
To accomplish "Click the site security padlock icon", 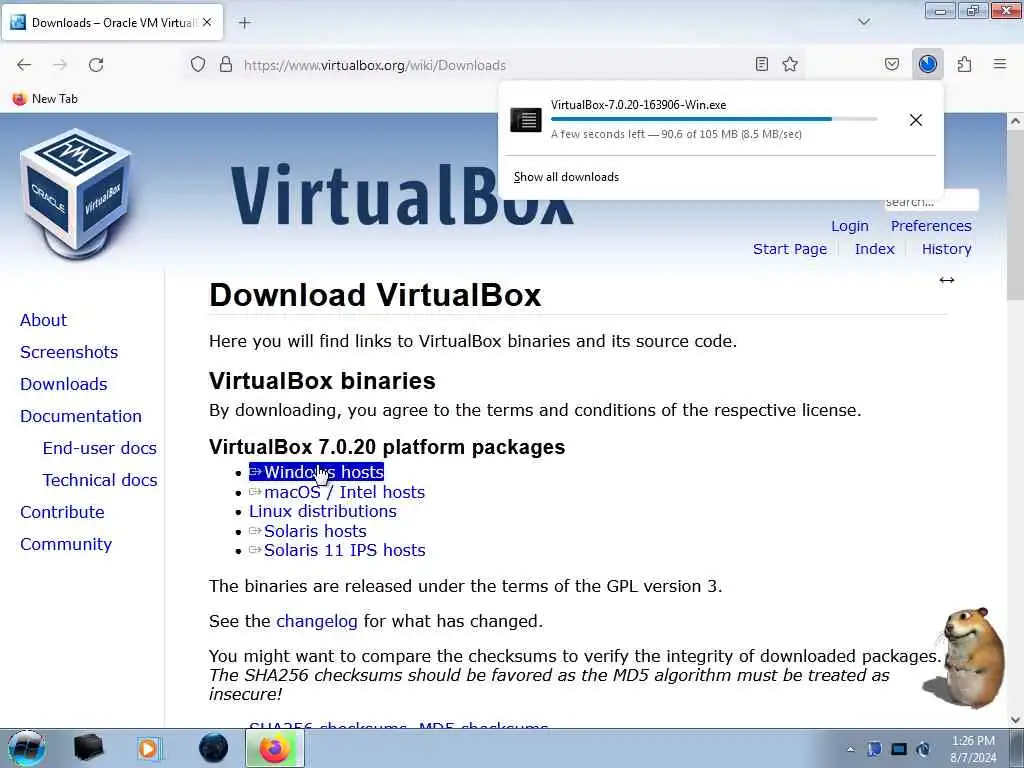I will 226,64.
